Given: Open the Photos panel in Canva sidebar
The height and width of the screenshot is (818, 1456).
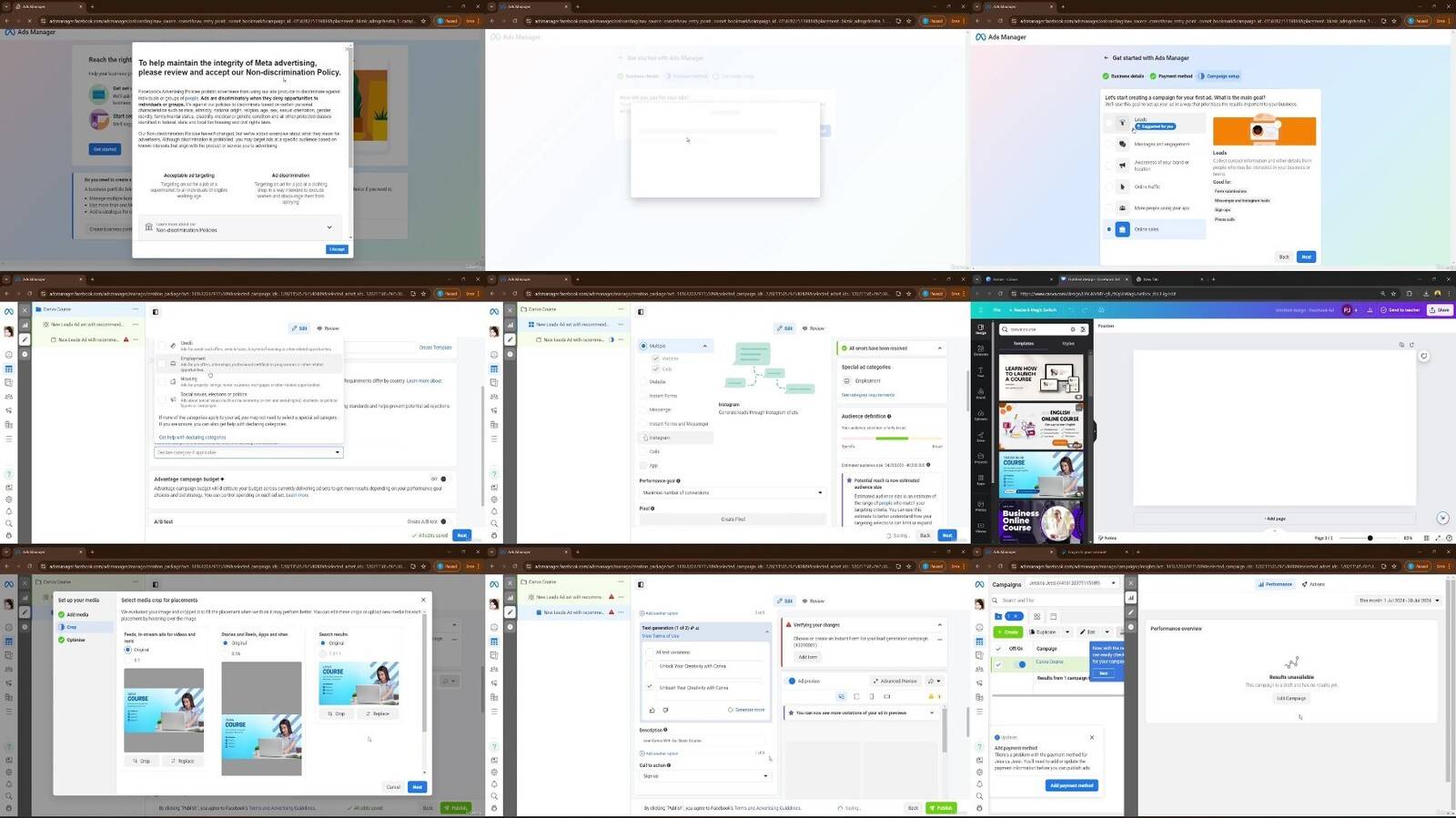Looking at the screenshot, I should [x=980, y=506].
